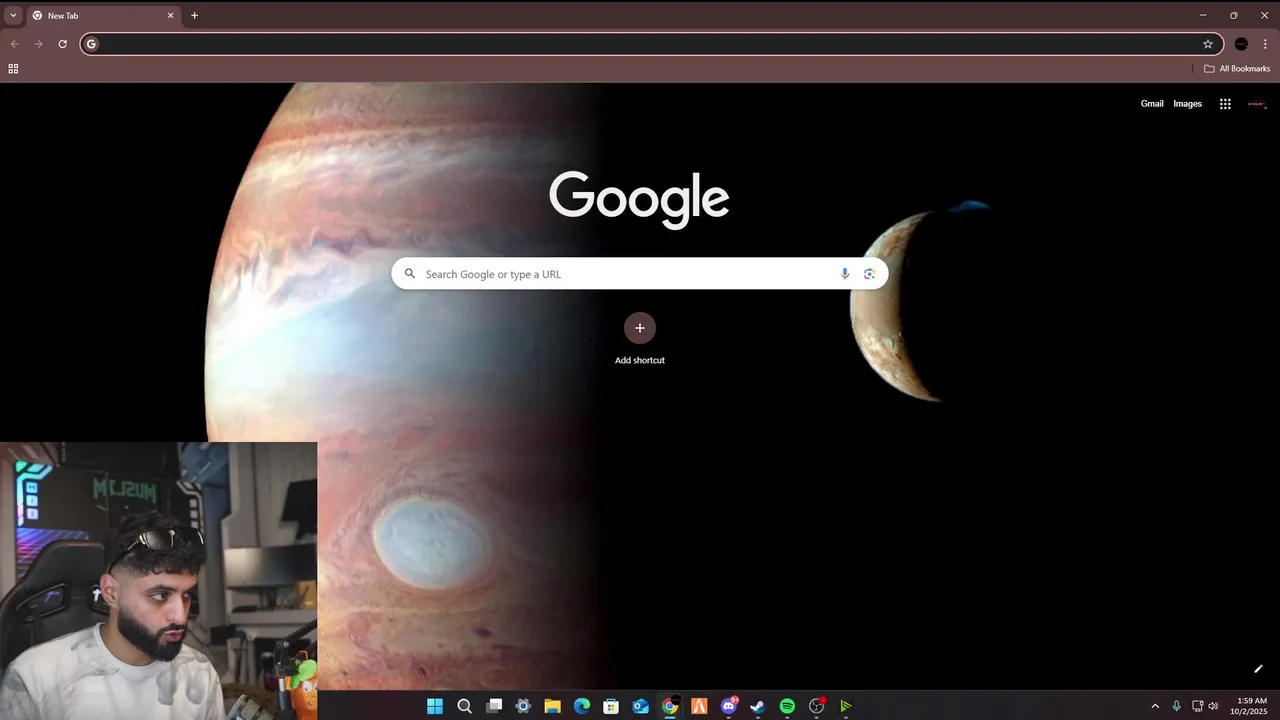Image resolution: width=1280 pixels, height=720 pixels.
Task: Open the All Bookmarks folder
Action: click(x=1237, y=69)
